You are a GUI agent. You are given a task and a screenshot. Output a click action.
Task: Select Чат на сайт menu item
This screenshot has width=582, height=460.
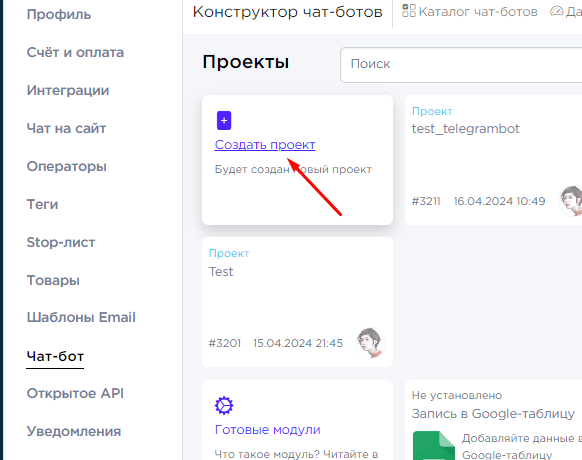[66, 128]
